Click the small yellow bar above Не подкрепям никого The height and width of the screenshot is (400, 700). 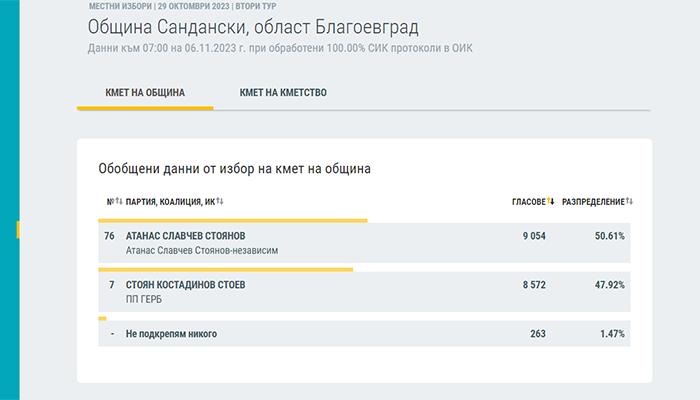click(x=102, y=318)
